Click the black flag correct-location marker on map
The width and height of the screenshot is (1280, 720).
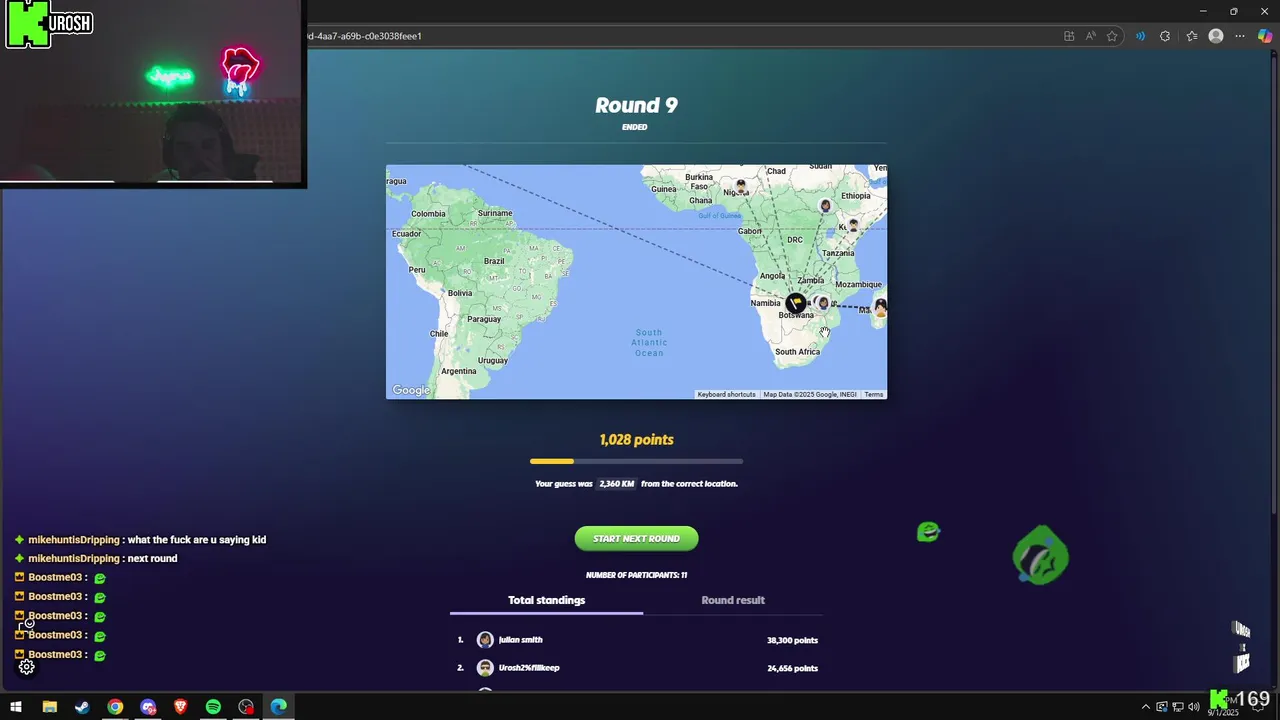[x=796, y=302]
